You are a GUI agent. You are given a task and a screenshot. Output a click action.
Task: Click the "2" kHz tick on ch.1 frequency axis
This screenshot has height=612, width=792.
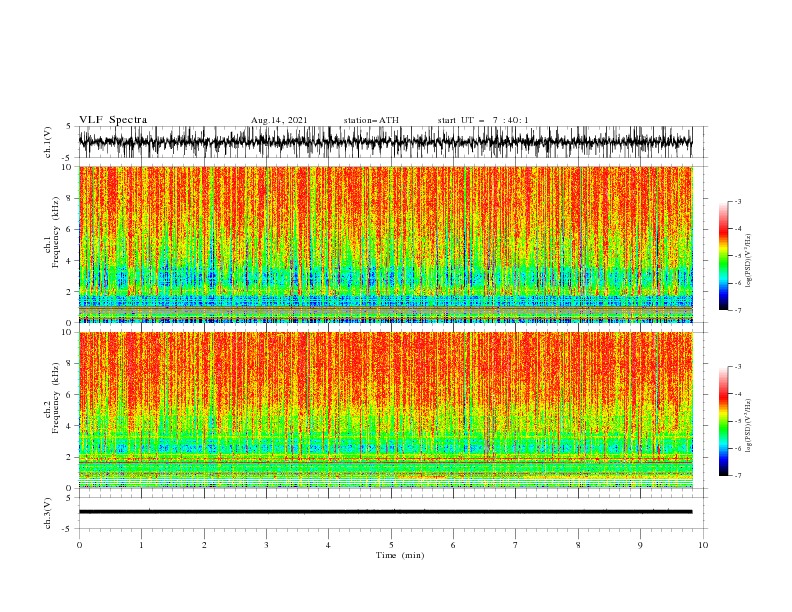69,292
